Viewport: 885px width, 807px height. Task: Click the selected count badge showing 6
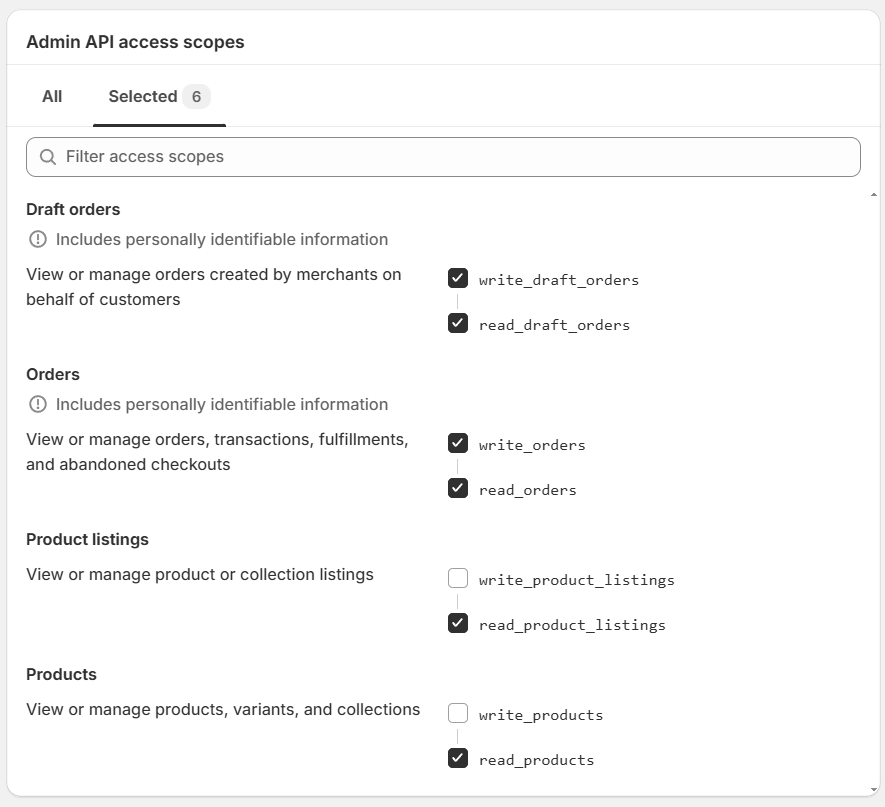pyautogui.click(x=196, y=96)
